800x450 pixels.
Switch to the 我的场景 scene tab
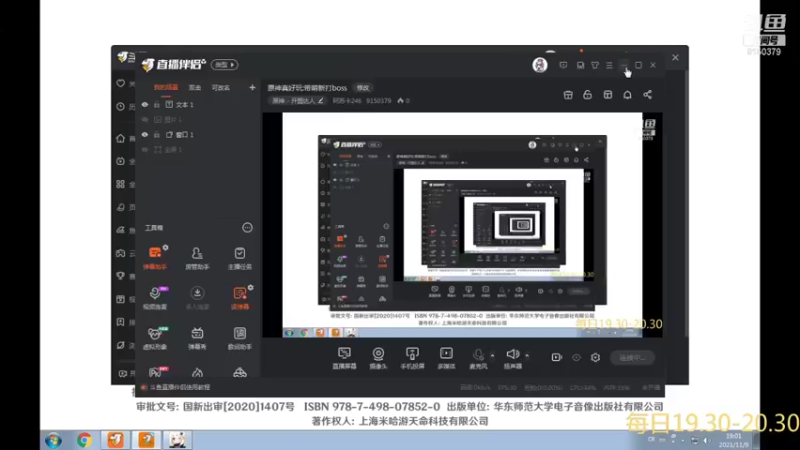(166, 88)
